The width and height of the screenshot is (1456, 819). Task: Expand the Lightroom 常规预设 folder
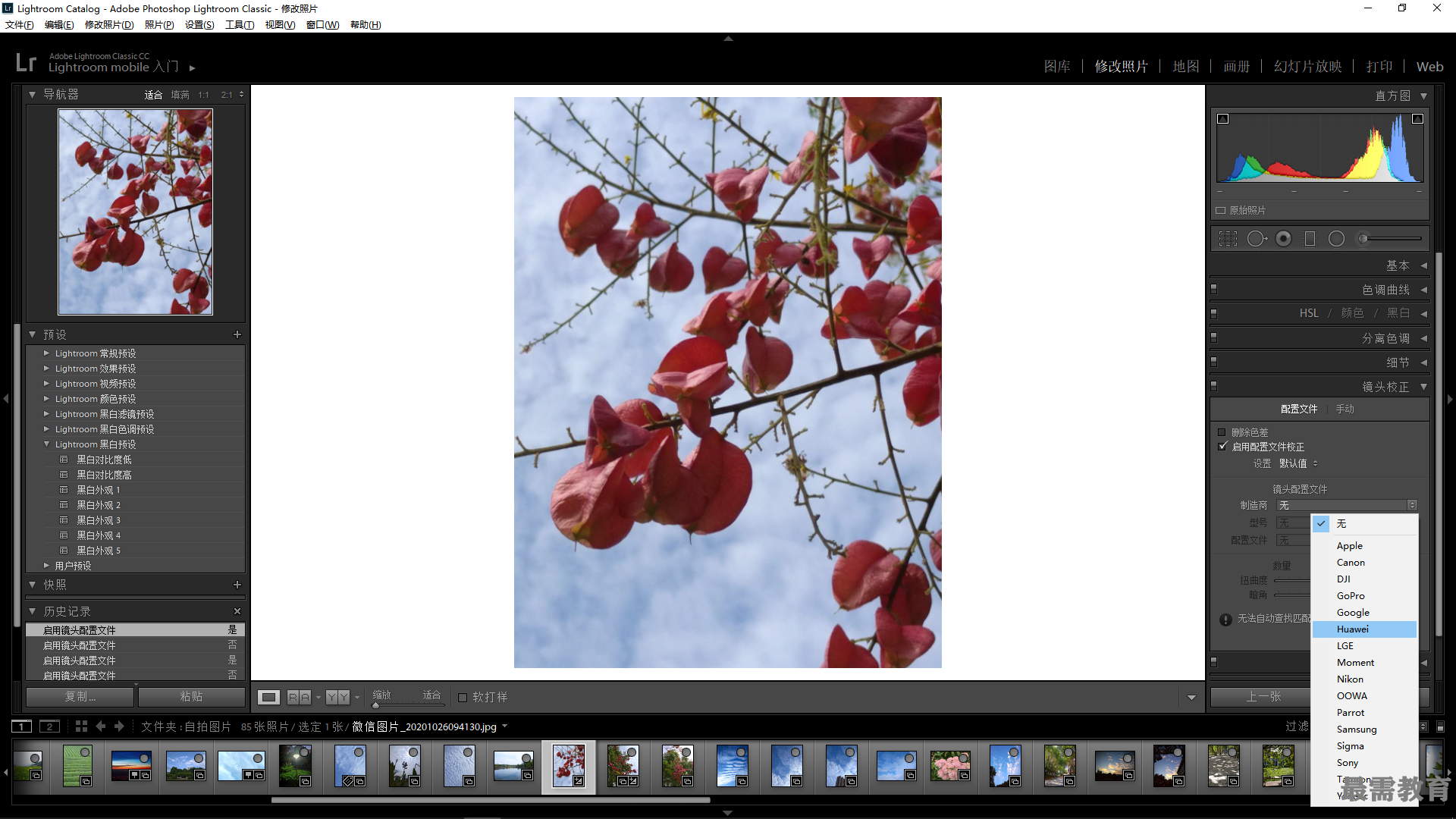pyautogui.click(x=46, y=353)
